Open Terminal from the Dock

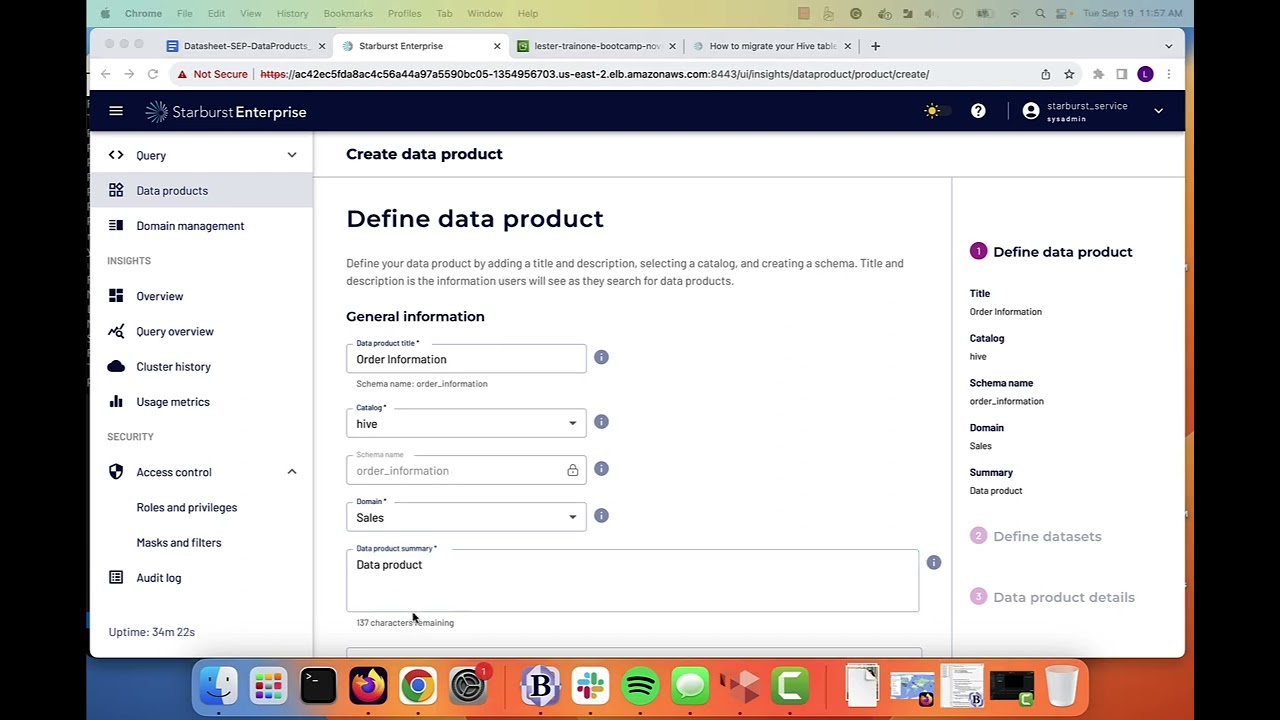click(x=318, y=686)
